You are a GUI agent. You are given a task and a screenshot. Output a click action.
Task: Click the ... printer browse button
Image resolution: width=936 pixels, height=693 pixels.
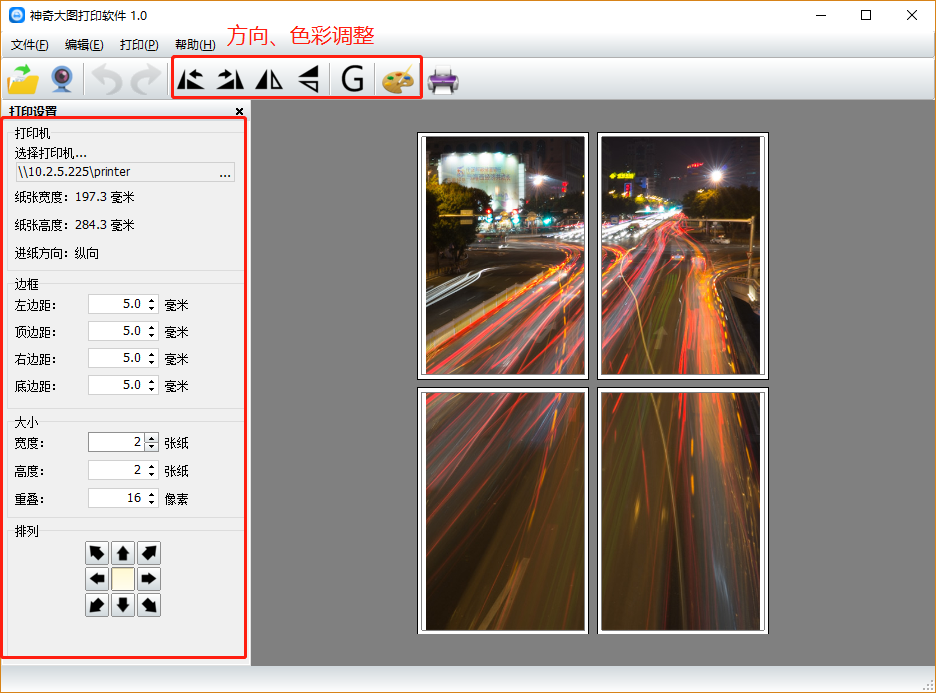coord(225,173)
